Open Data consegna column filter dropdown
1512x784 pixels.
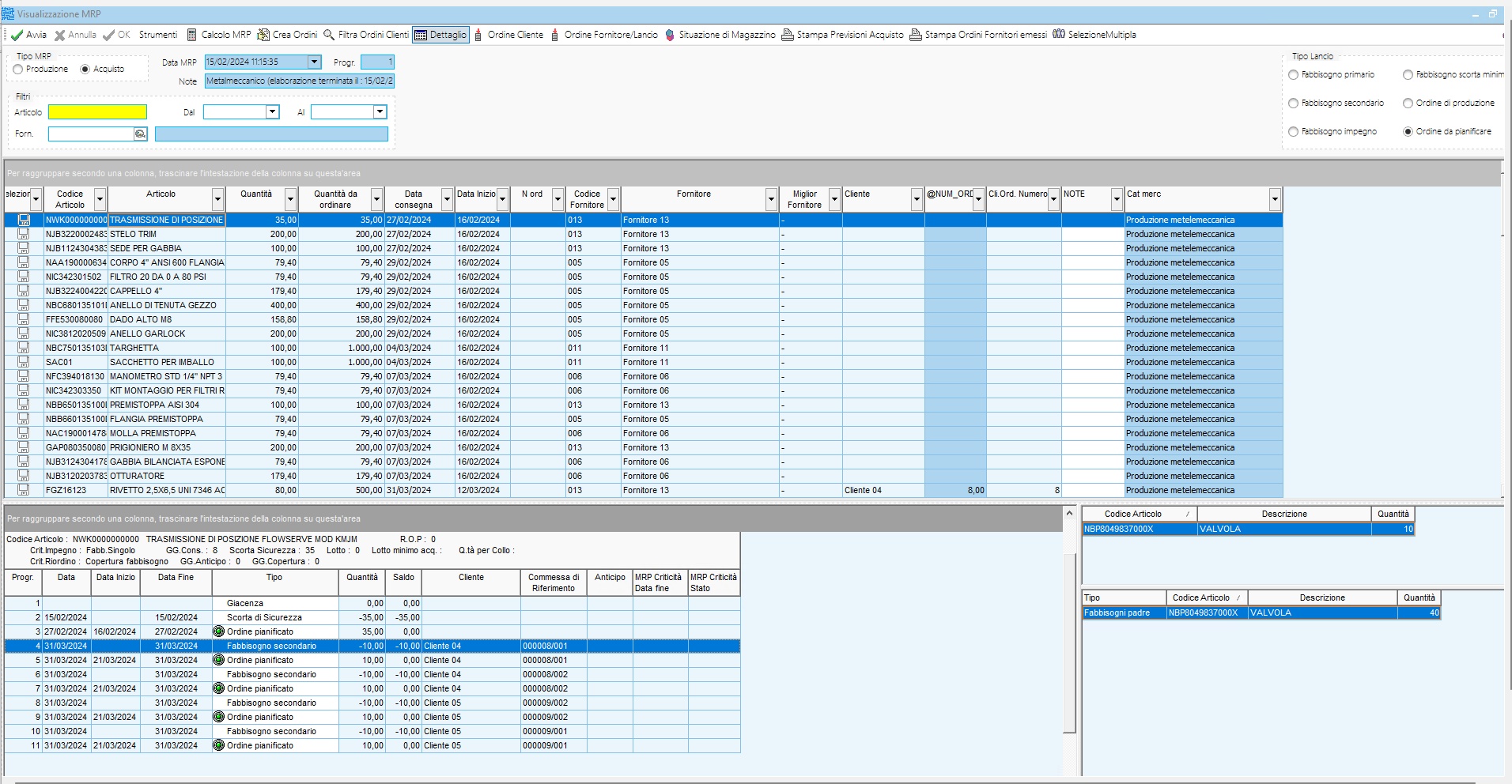[x=447, y=199]
